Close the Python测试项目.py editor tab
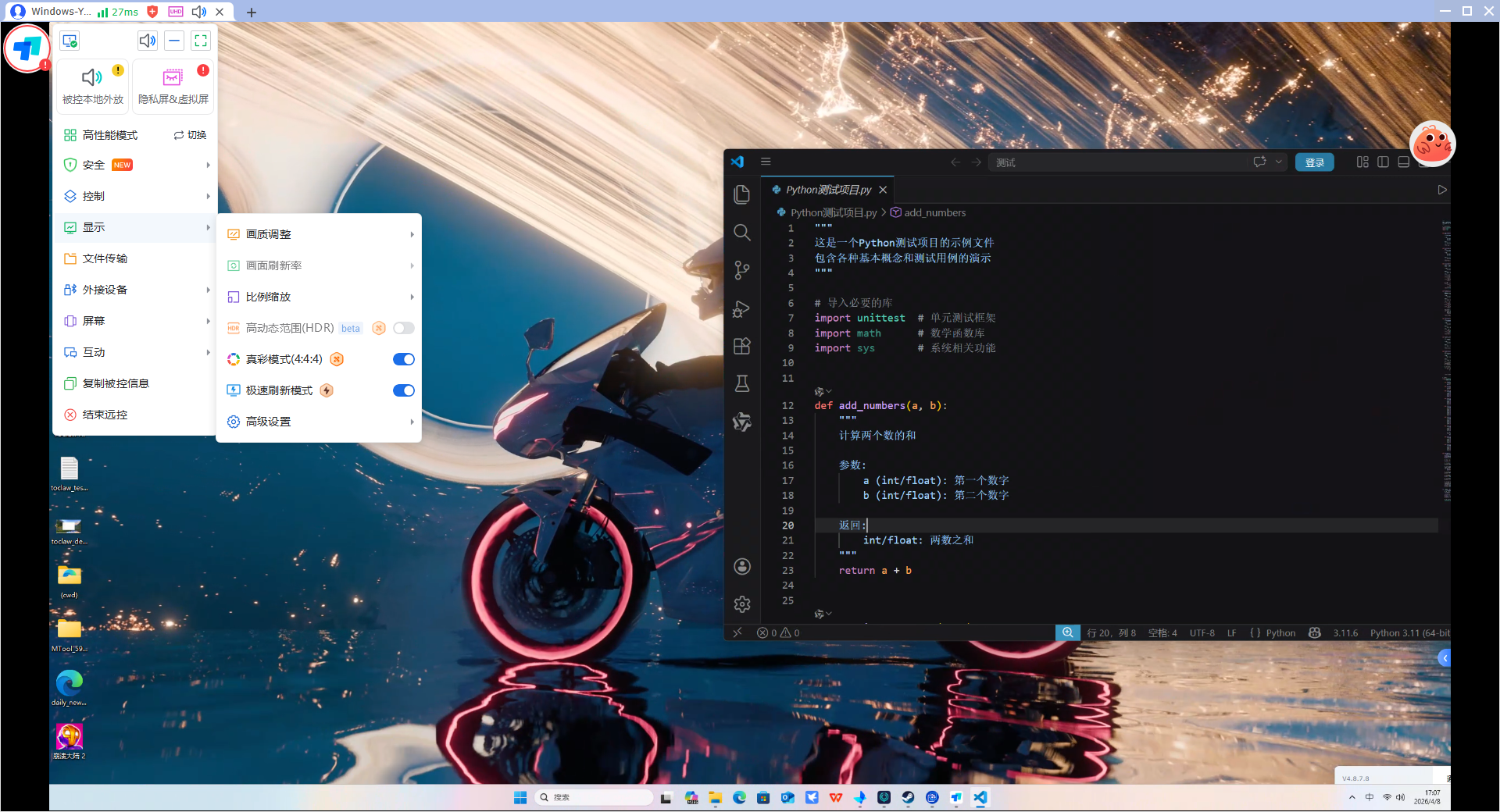 [883, 190]
